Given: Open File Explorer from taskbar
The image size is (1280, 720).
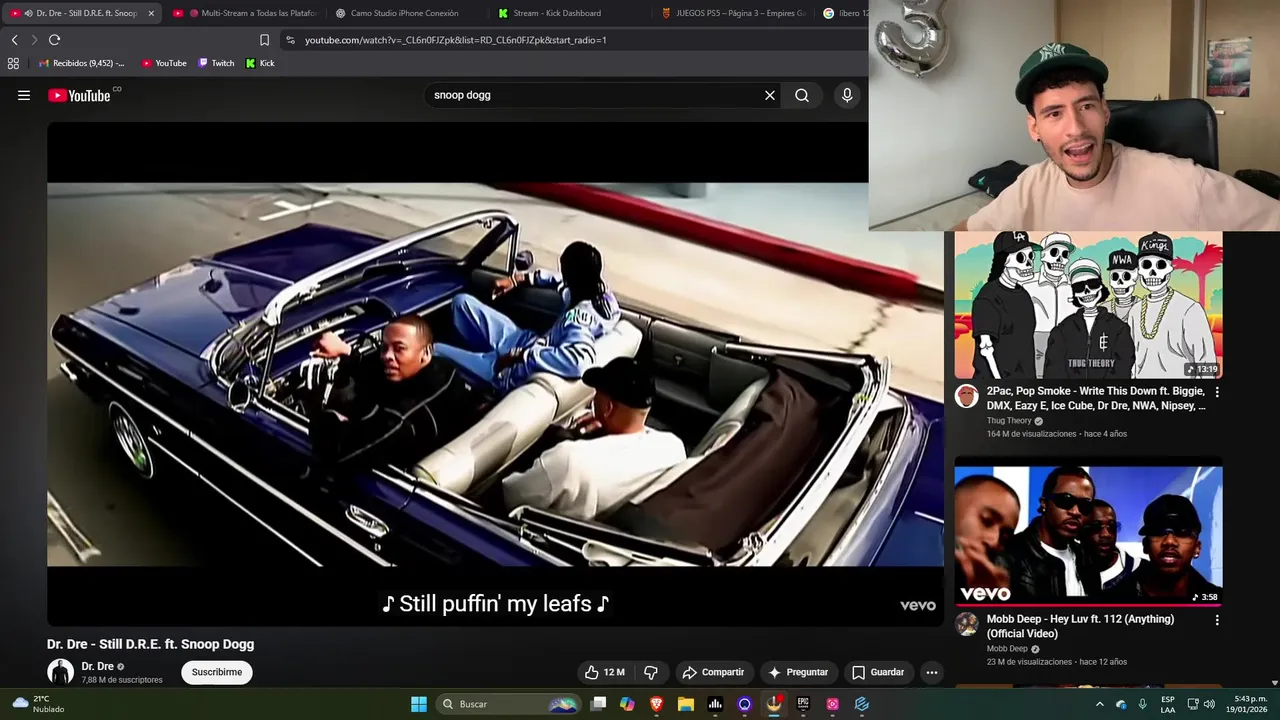Looking at the screenshot, I should click(686, 704).
